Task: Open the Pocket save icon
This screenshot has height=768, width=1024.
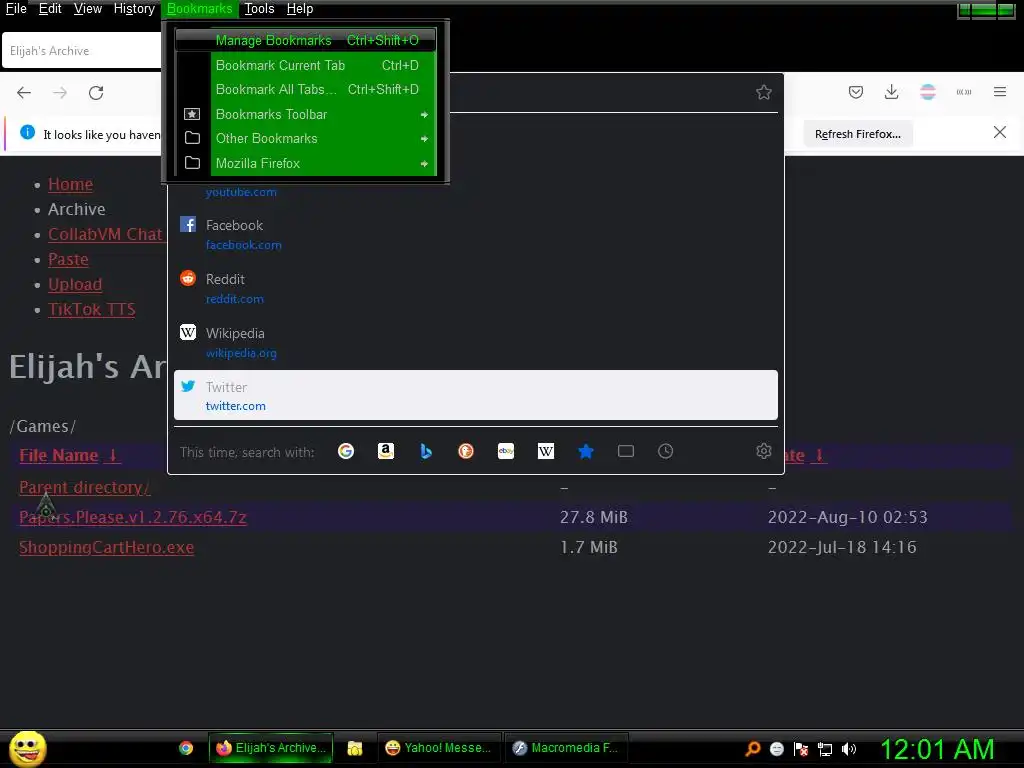Action: click(x=856, y=92)
